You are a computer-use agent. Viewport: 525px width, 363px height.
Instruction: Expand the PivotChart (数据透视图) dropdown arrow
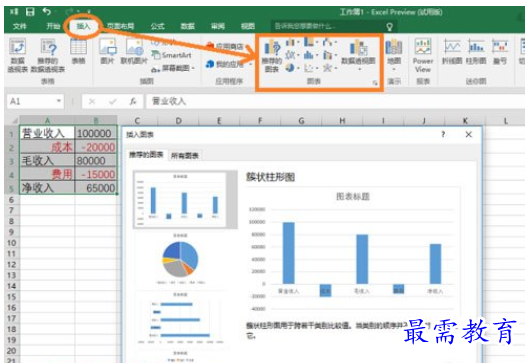360,69
